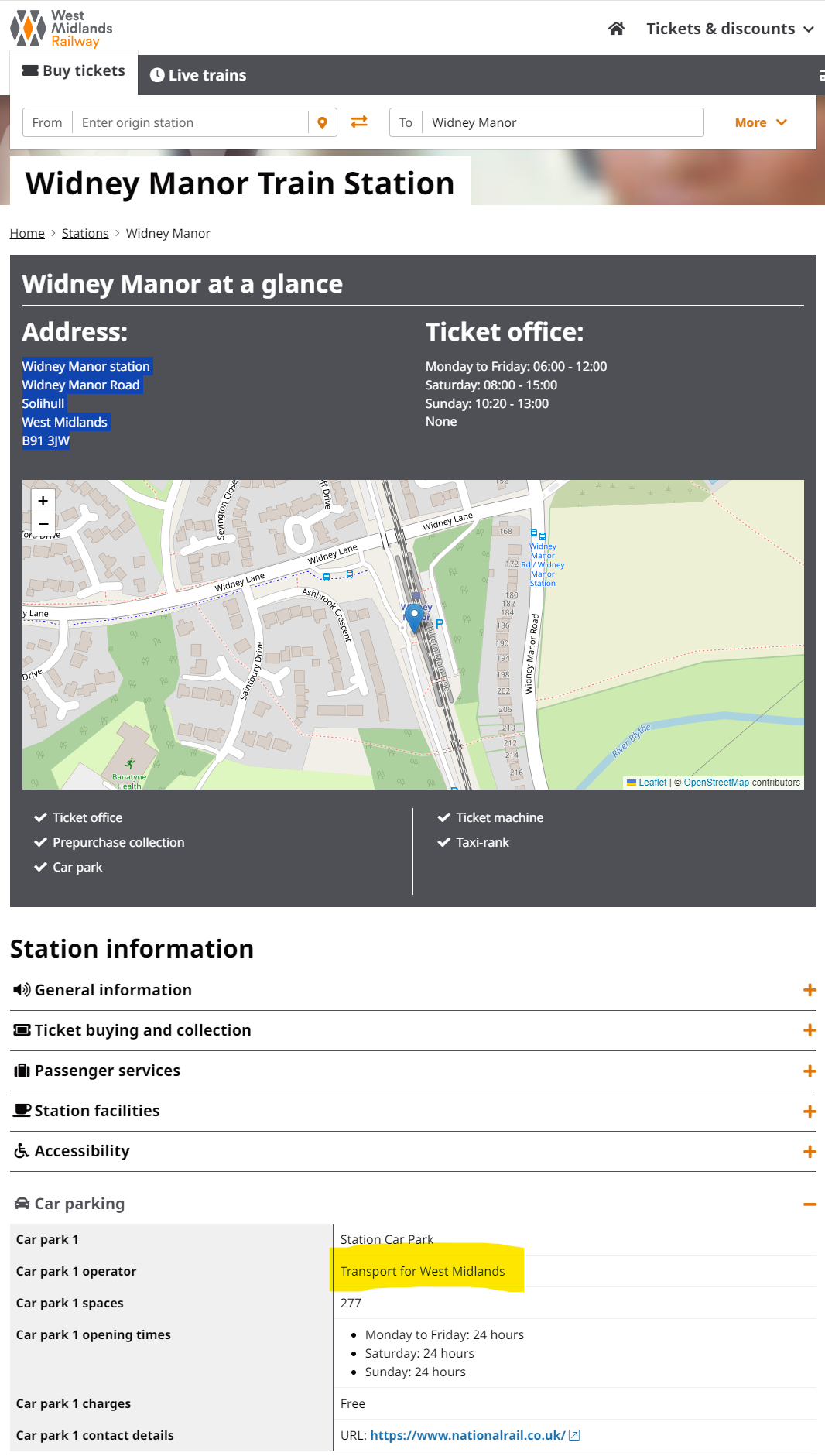The image size is (825, 1456).
Task: Click the home icon in top navigation
Action: [x=616, y=29]
